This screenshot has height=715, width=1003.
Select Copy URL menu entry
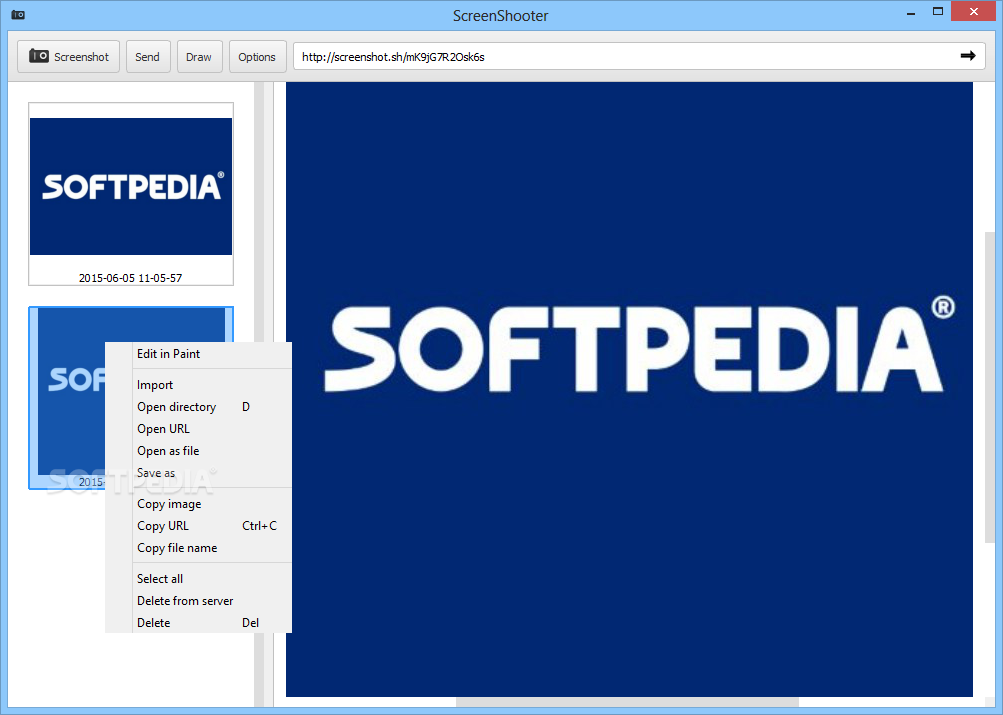pyautogui.click(x=198, y=526)
